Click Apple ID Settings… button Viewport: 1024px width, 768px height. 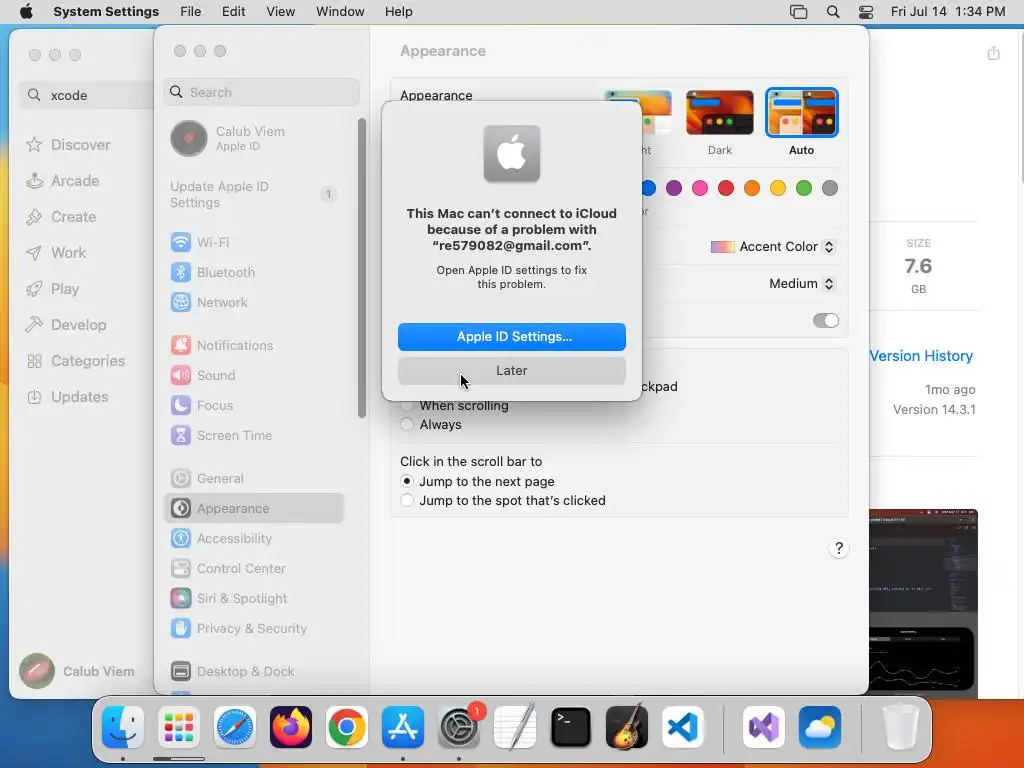pos(512,337)
